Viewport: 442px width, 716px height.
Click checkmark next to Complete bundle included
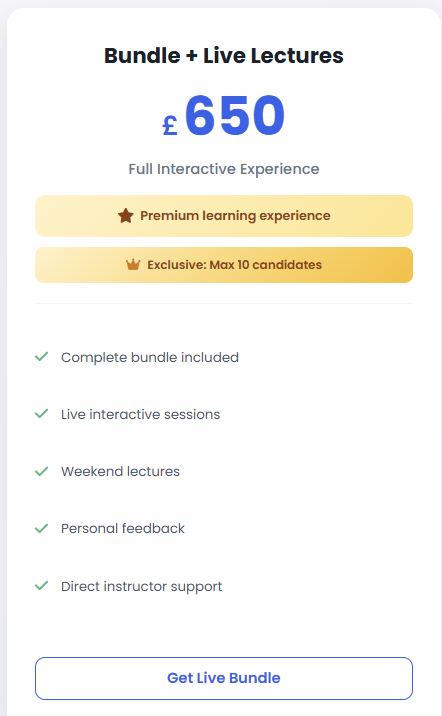point(42,357)
